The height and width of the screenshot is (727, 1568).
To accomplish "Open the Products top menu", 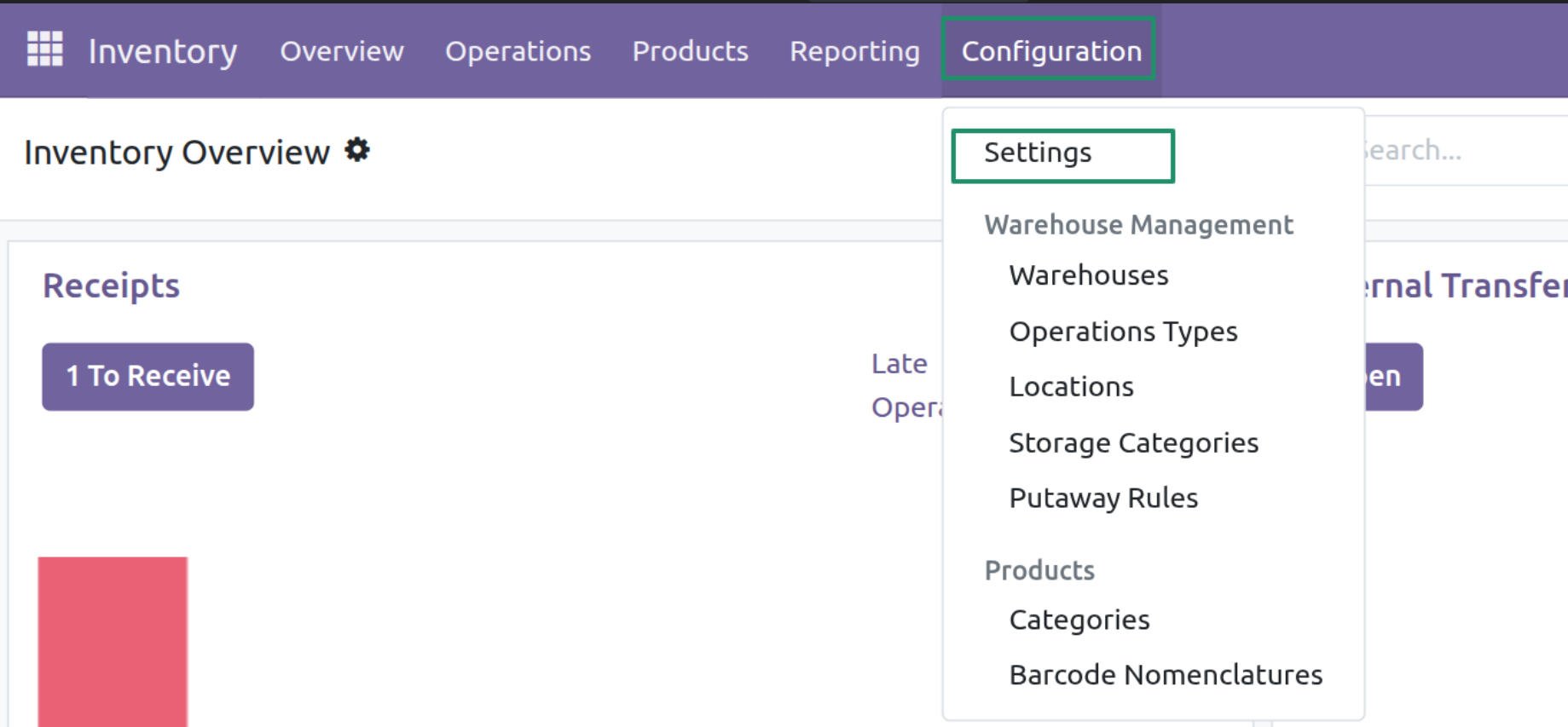I will point(691,51).
